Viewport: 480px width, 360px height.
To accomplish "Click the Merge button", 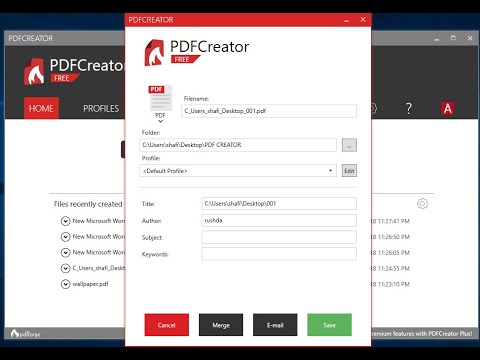I will [x=221, y=325].
